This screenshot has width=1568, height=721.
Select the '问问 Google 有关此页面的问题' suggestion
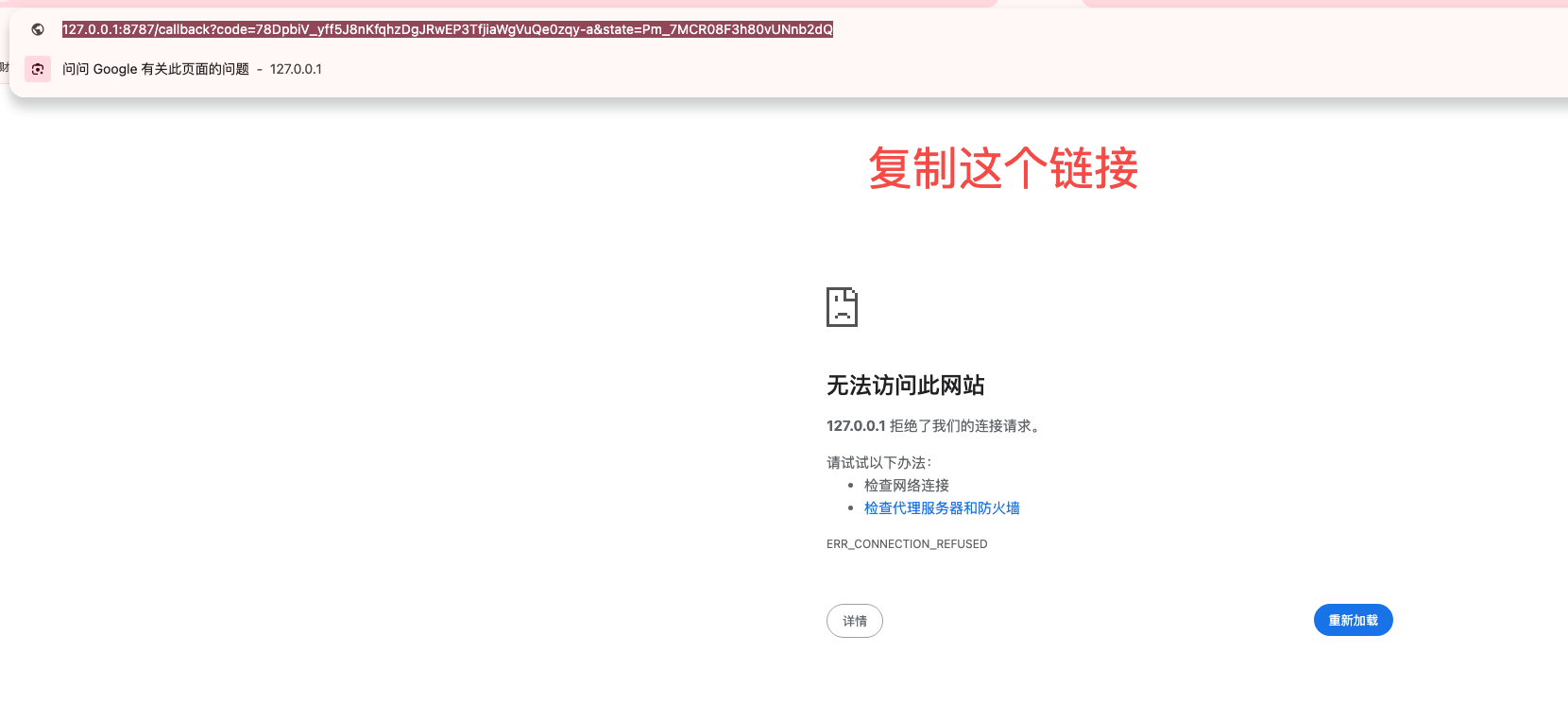click(156, 69)
